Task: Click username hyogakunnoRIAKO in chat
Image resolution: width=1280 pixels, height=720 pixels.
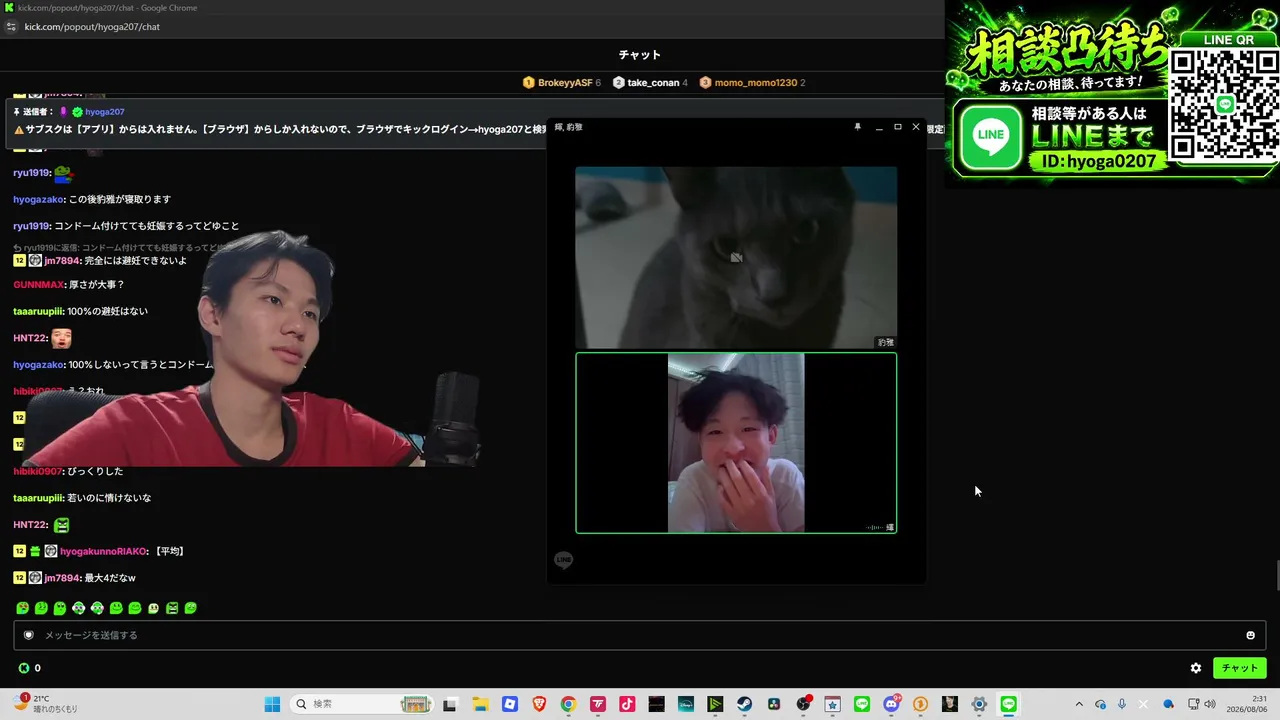Action: [x=103, y=551]
